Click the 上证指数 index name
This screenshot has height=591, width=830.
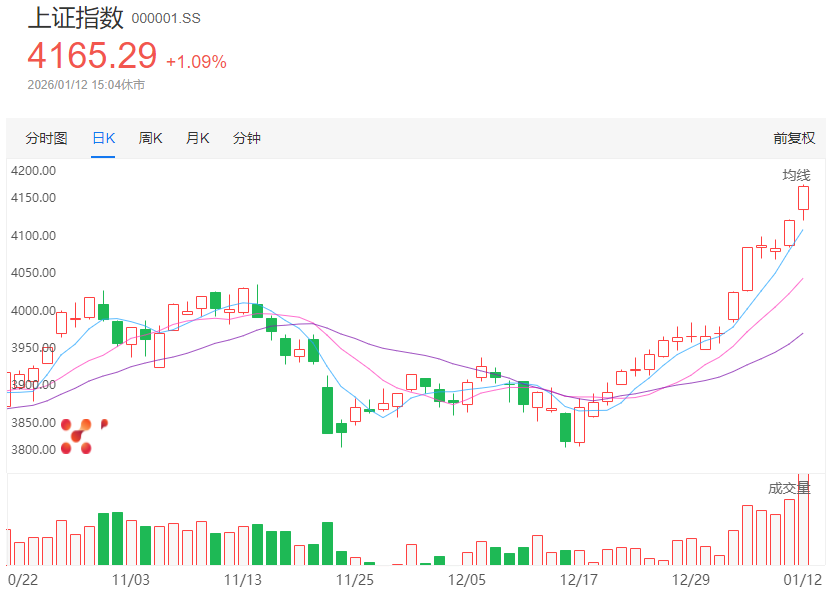pos(75,17)
